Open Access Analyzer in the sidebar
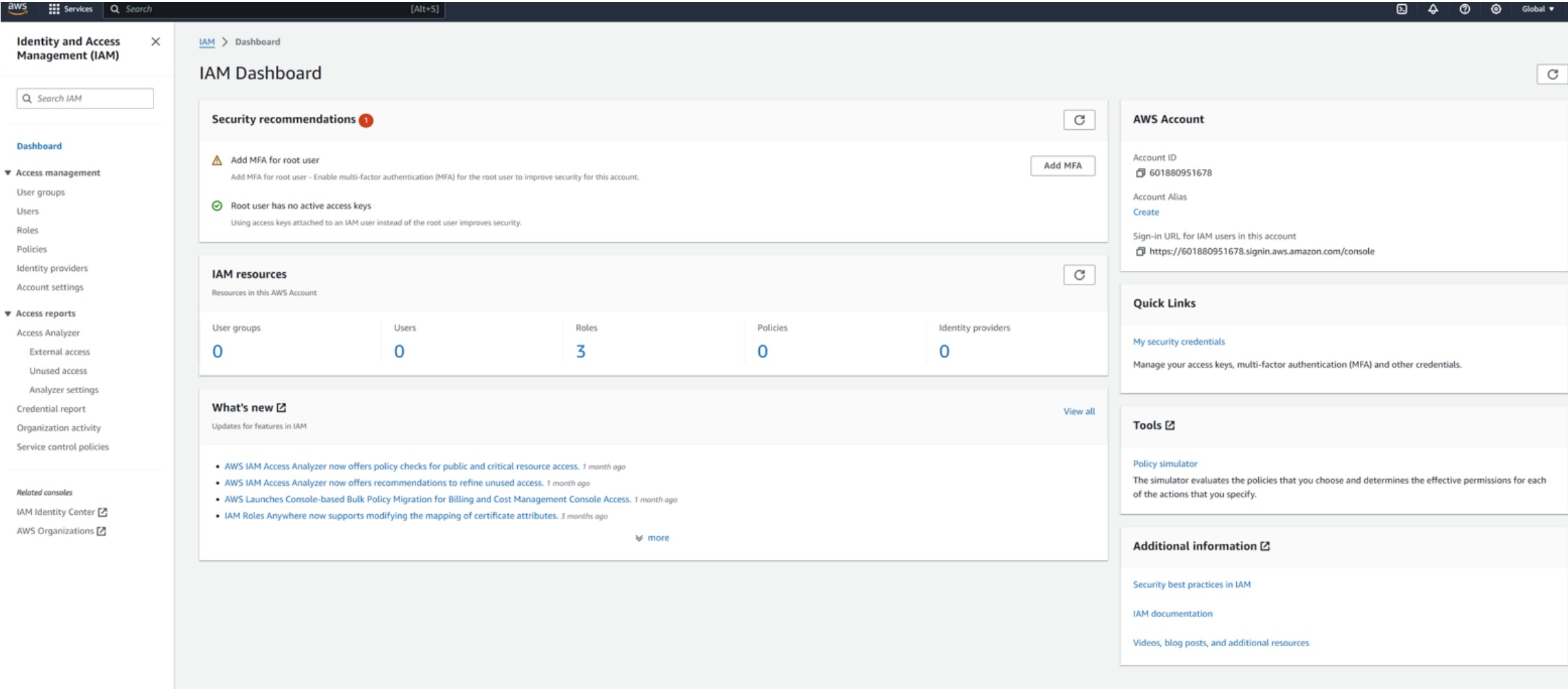 (48, 333)
